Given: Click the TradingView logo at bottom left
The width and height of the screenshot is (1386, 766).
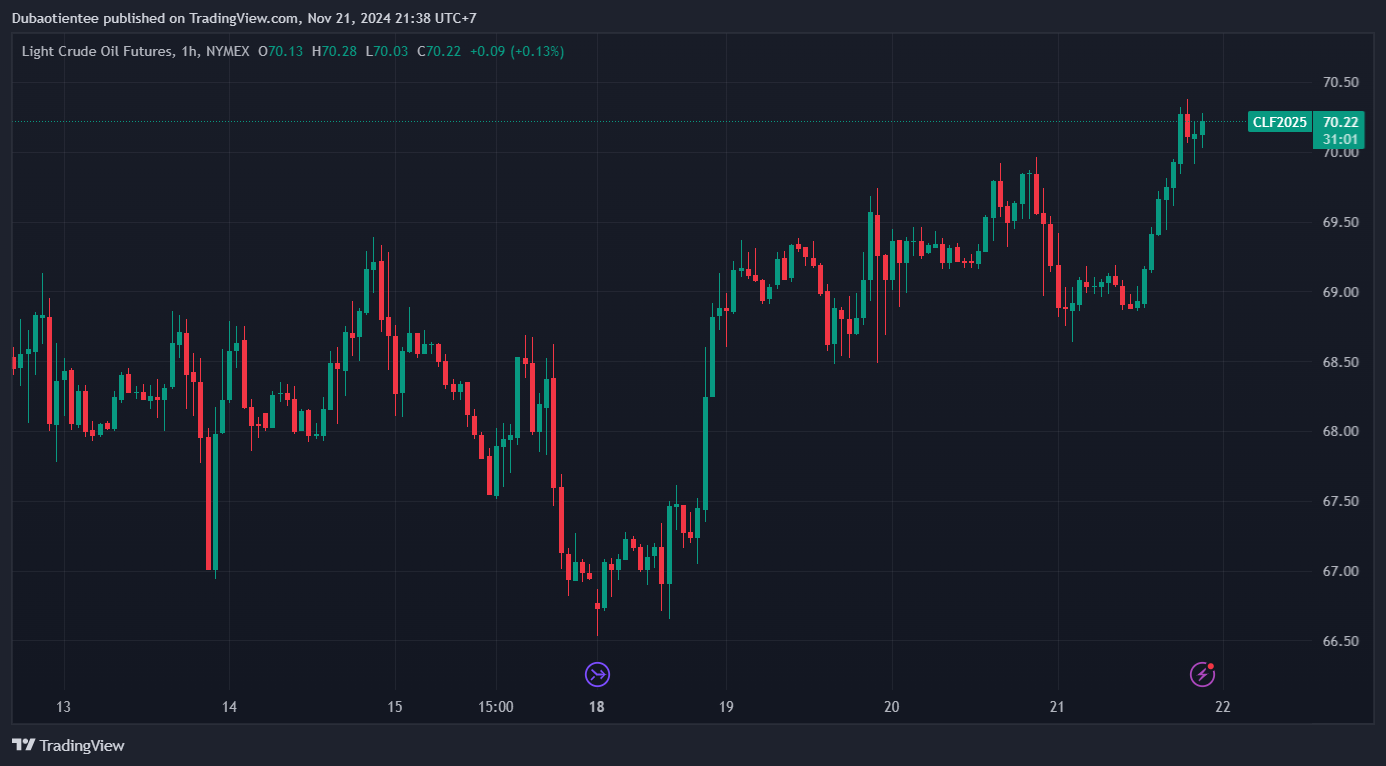Looking at the screenshot, I should (x=68, y=745).
